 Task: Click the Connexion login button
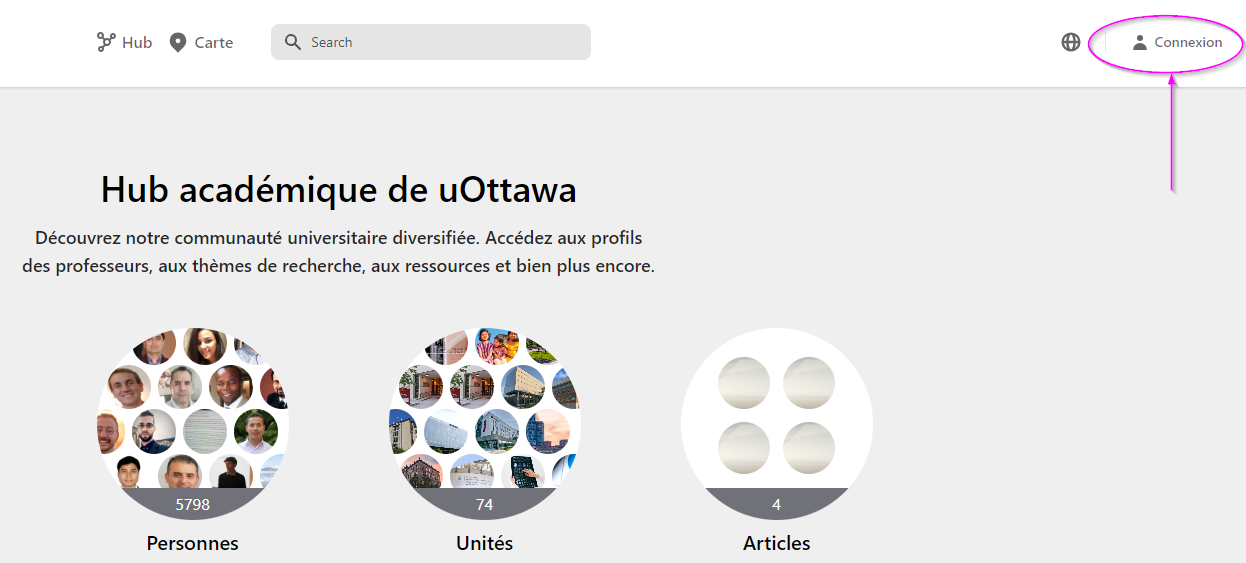point(1187,42)
